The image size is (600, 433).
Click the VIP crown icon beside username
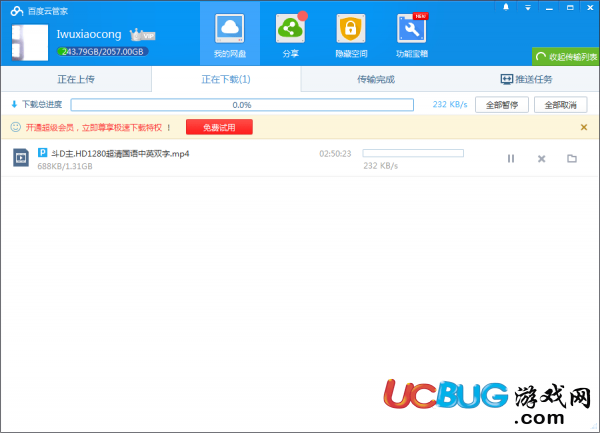(138, 33)
